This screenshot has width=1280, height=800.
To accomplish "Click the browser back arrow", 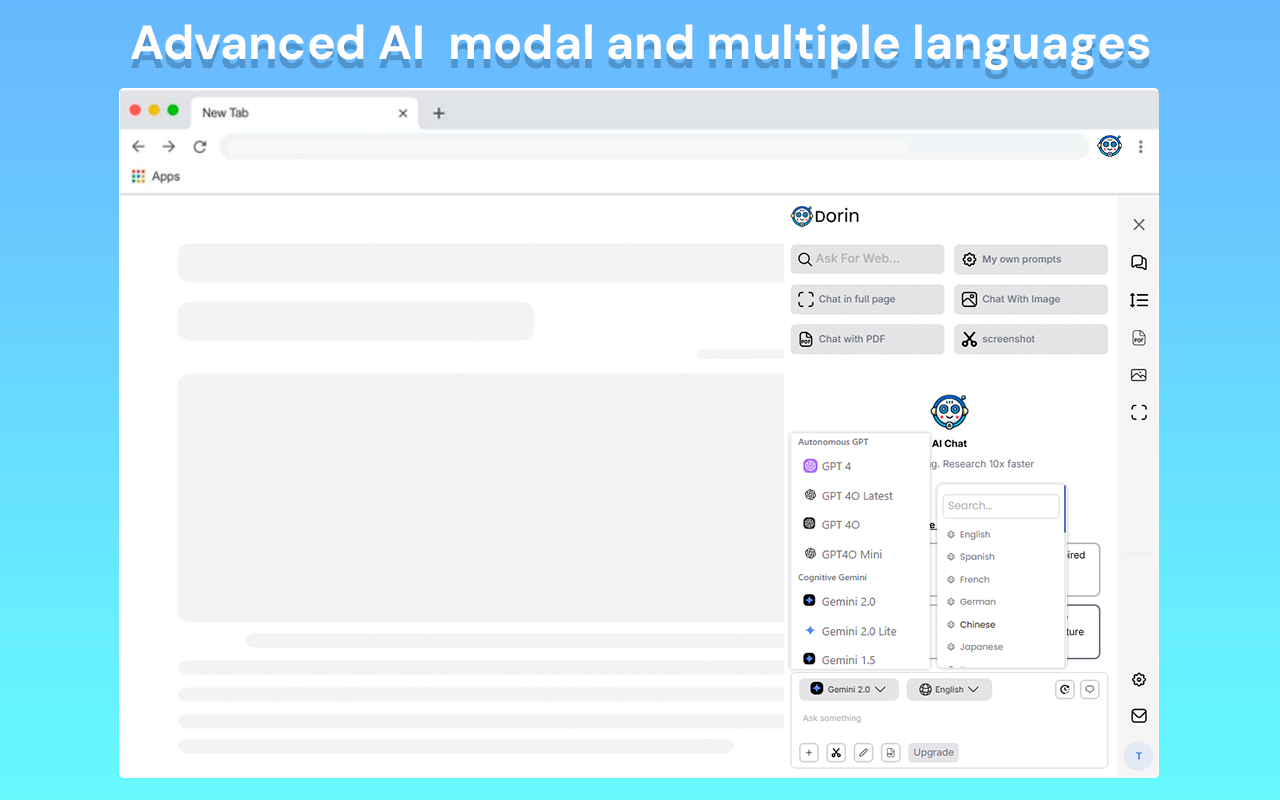I will [138, 147].
